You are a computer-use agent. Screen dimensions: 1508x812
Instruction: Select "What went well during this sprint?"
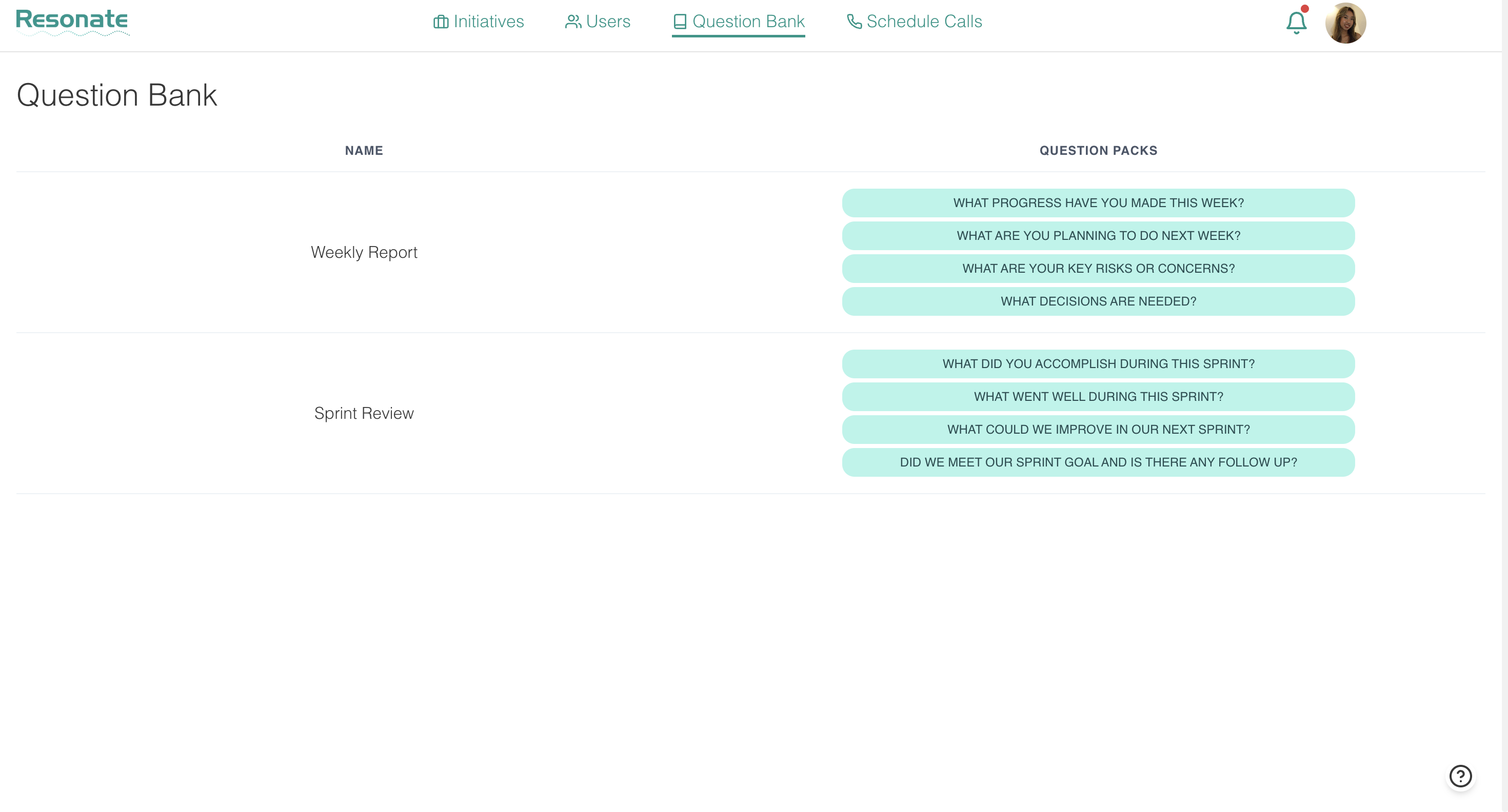(x=1098, y=397)
